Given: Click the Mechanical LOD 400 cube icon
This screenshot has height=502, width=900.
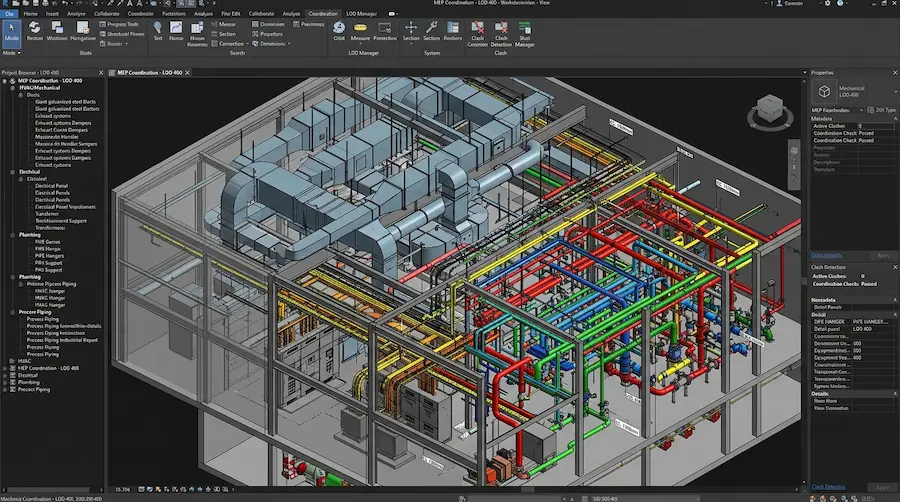Looking at the screenshot, I should coord(824,91).
